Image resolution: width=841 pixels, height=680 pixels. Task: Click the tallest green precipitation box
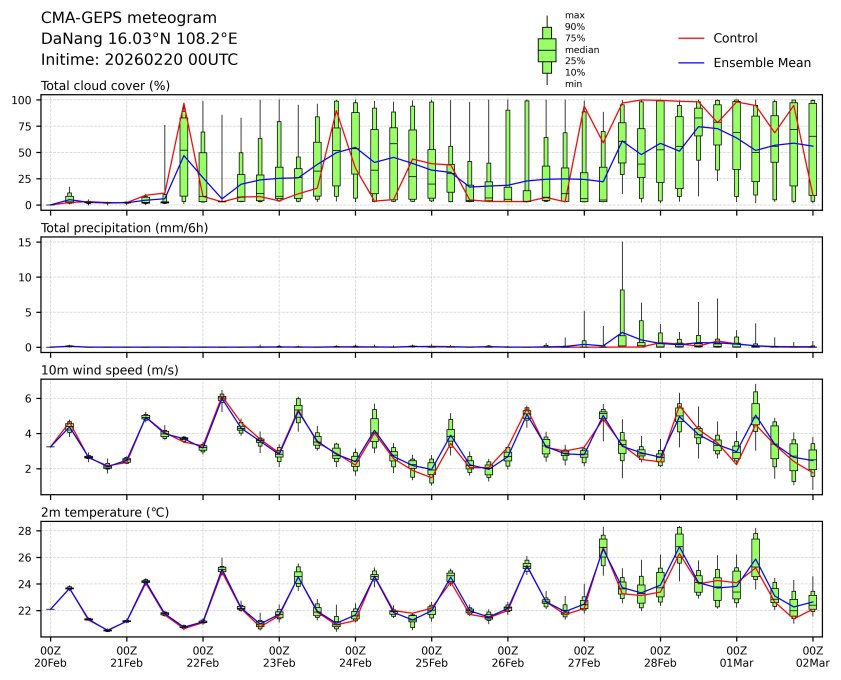[622, 318]
